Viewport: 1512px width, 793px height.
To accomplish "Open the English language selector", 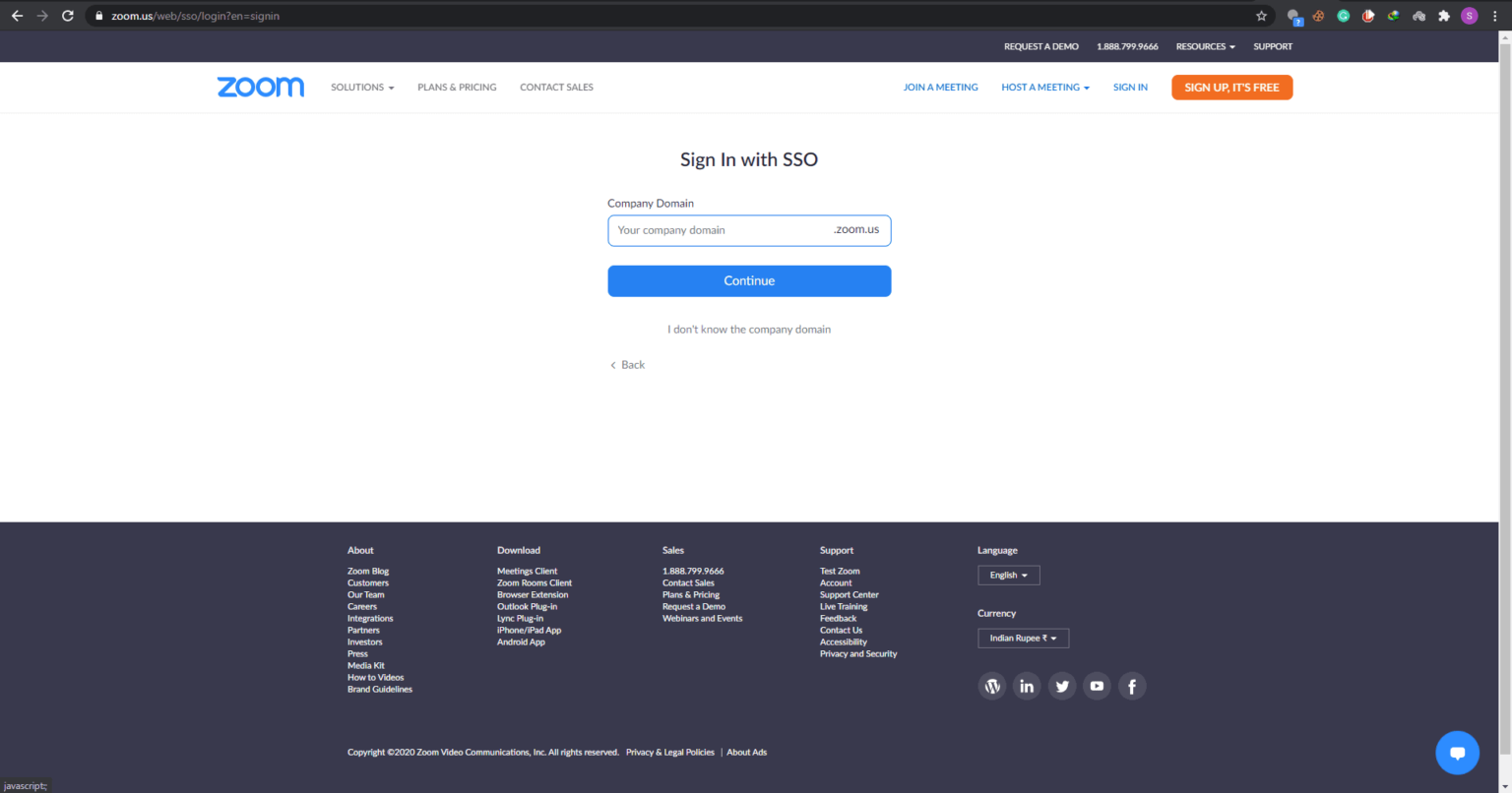I will tap(1008, 575).
